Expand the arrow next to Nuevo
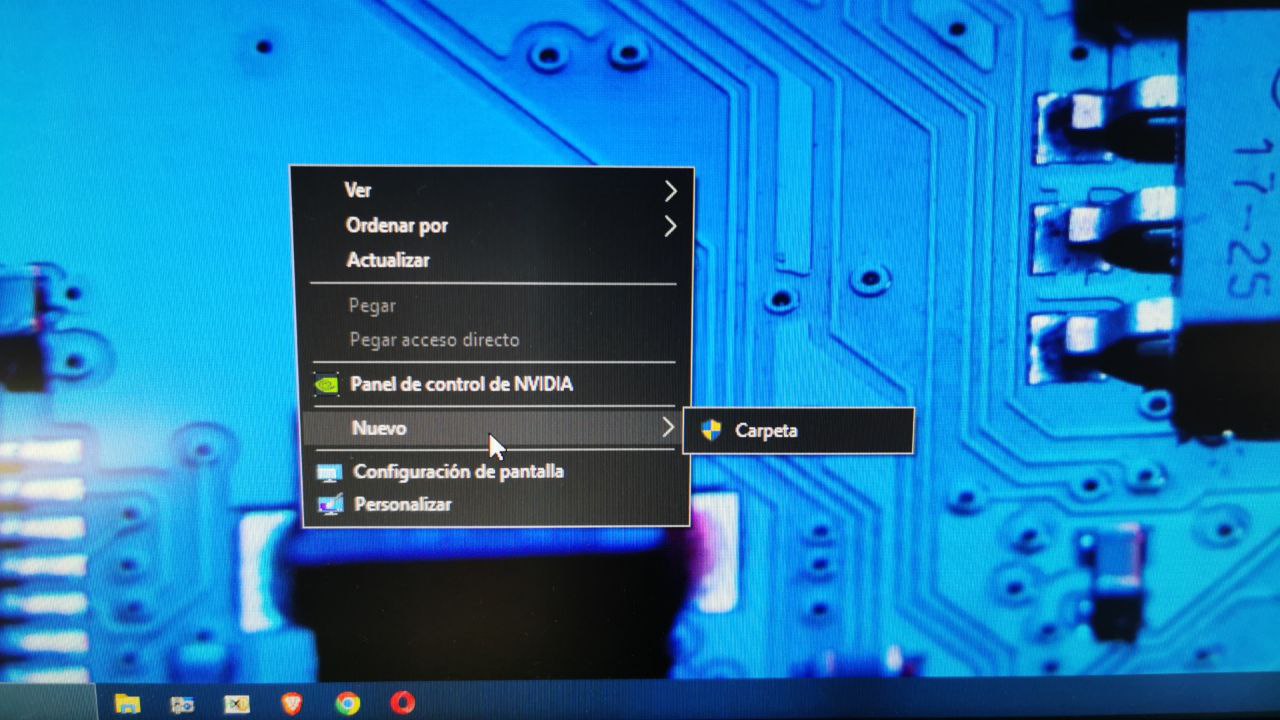 [x=667, y=428]
